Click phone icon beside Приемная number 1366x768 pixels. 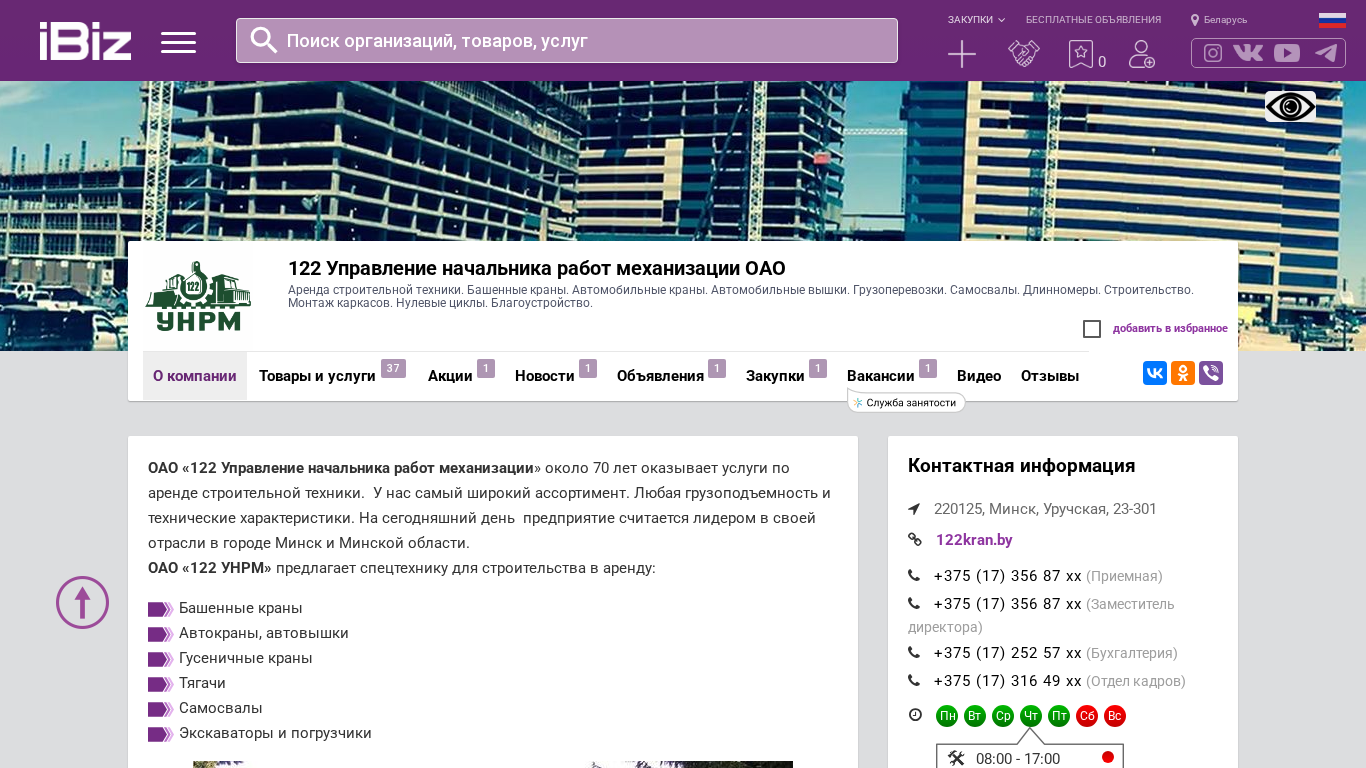coord(914,576)
